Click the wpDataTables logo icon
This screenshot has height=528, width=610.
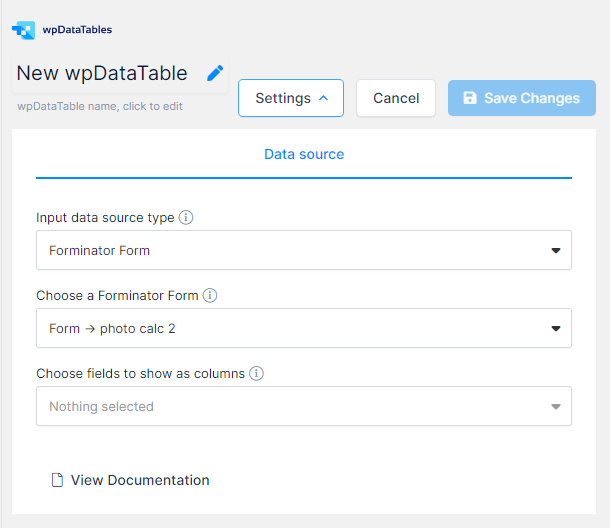[x=23, y=30]
